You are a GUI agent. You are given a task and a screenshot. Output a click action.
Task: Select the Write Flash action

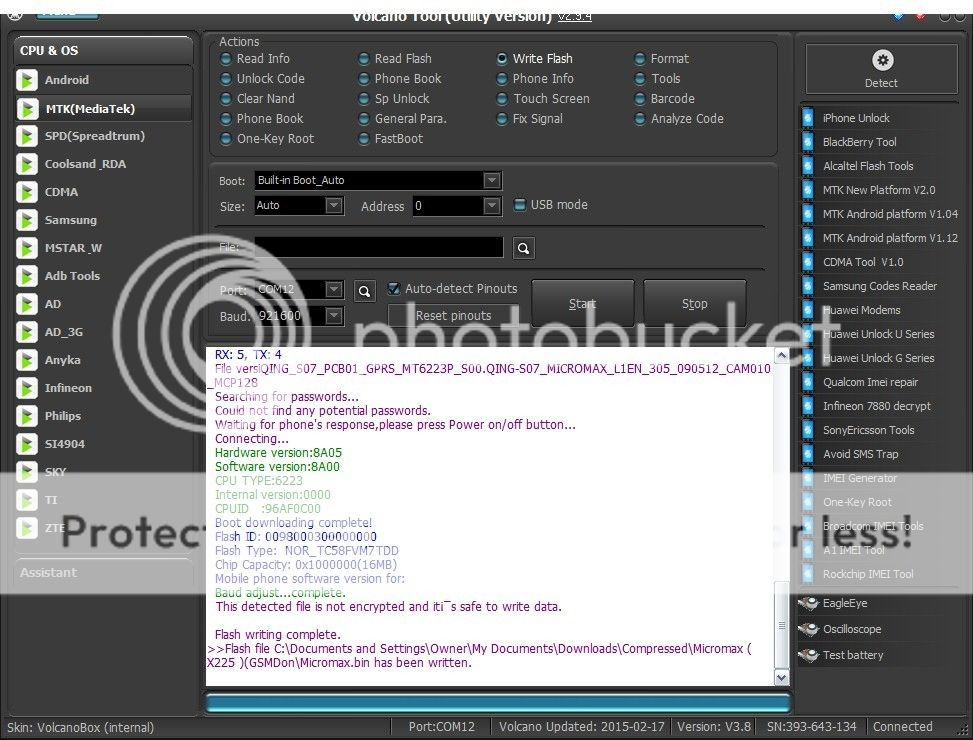[535, 59]
